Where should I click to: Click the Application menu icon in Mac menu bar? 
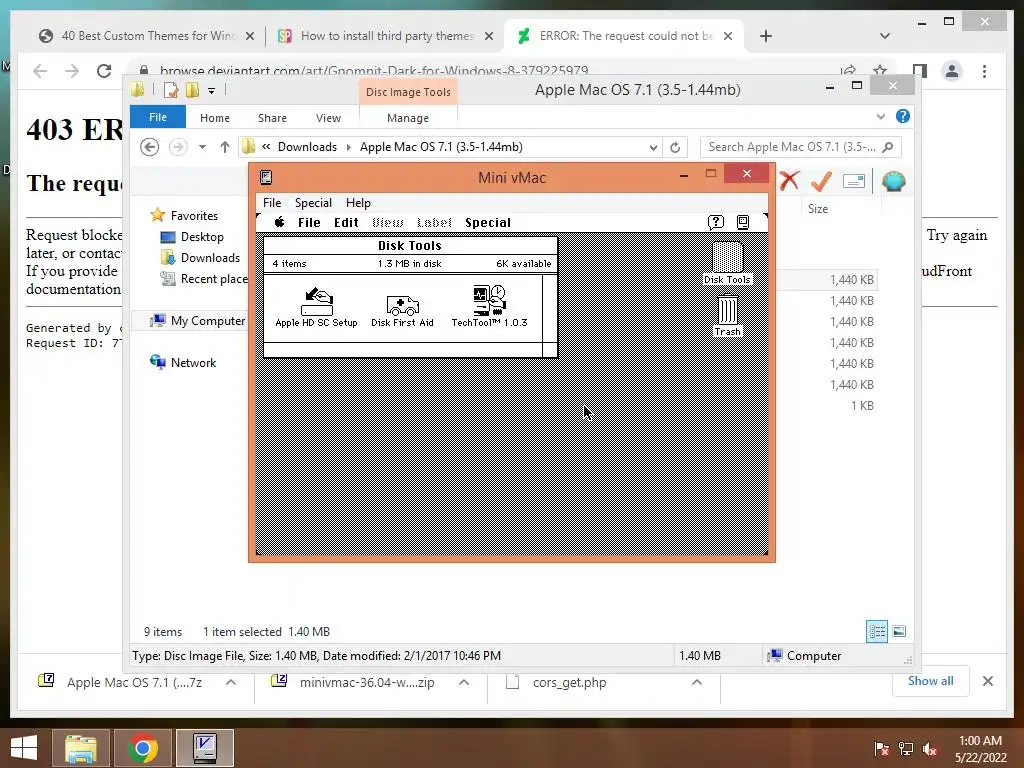tap(743, 222)
